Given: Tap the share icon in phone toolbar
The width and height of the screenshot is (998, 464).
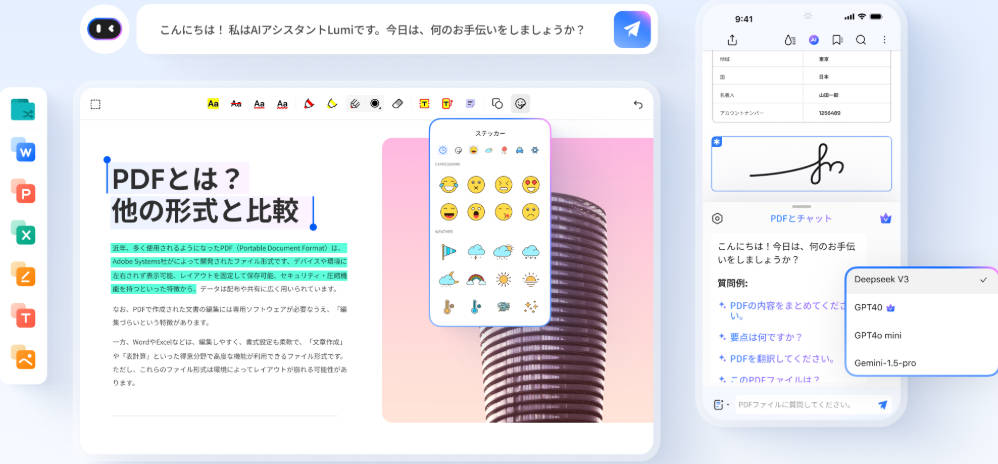Looking at the screenshot, I should coord(732,40).
